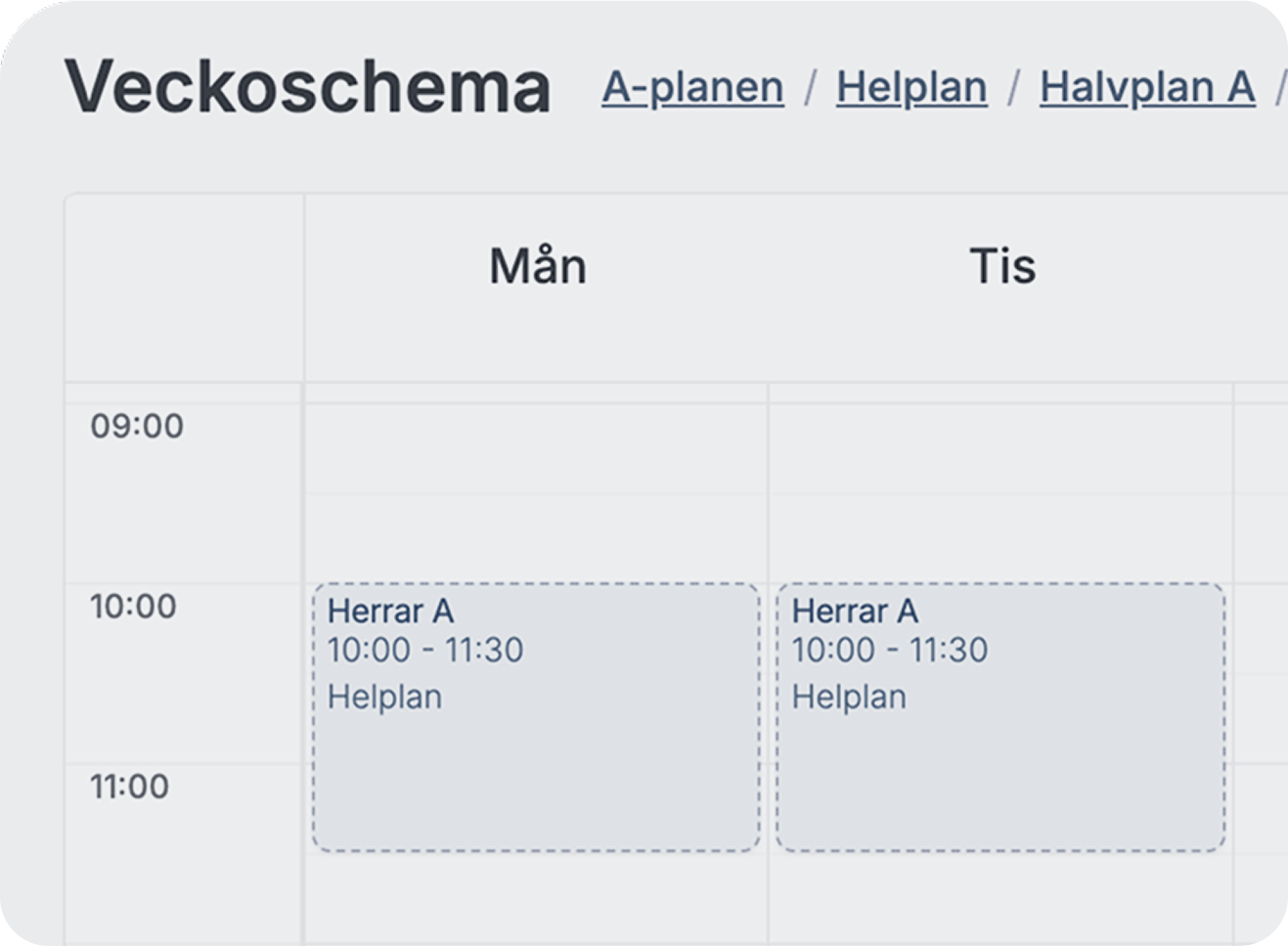Select the Monday slot below Herrar A booking
Image resolution: width=1288 pixels, height=946 pixels.
[536, 898]
